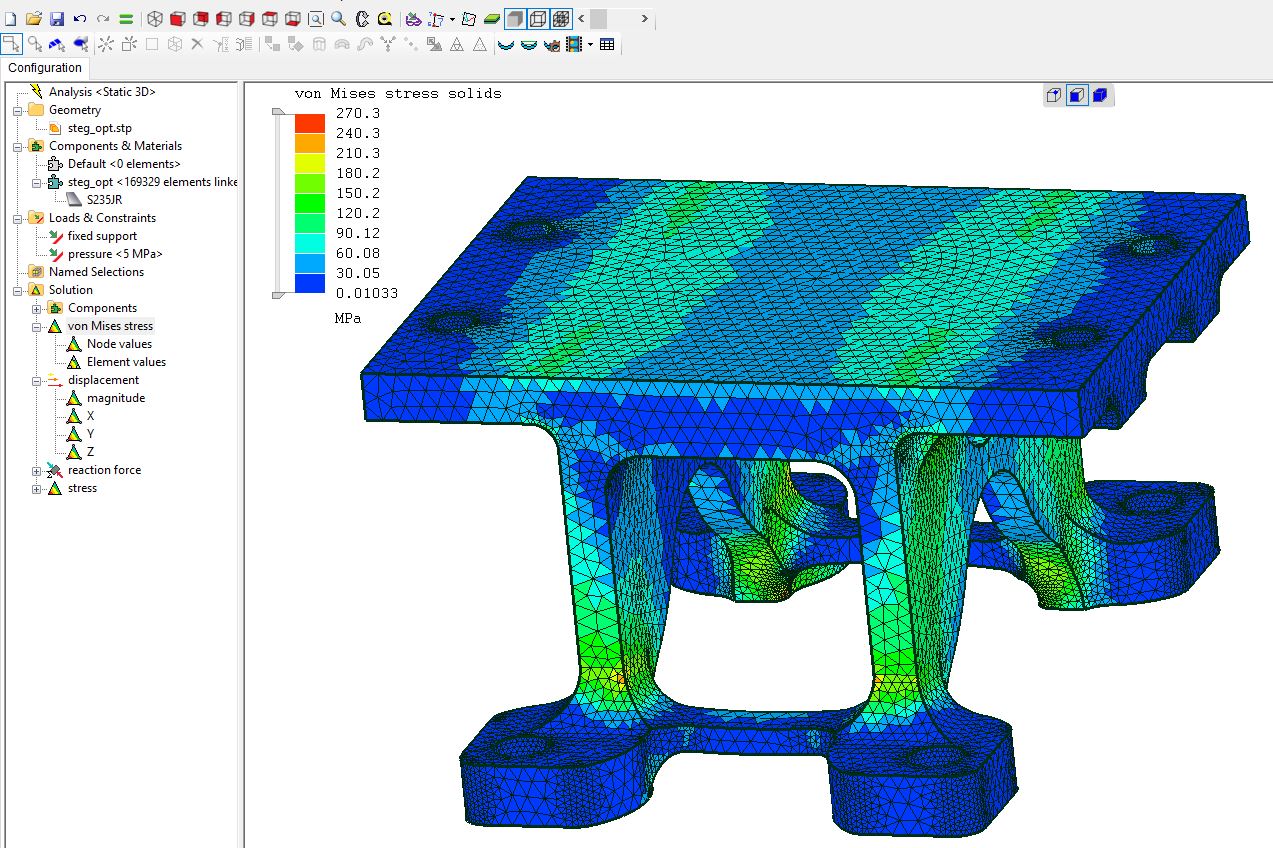
Task: Save the project with the floppy disk icon
Action: pyautogui.click(x=56, y=19)
